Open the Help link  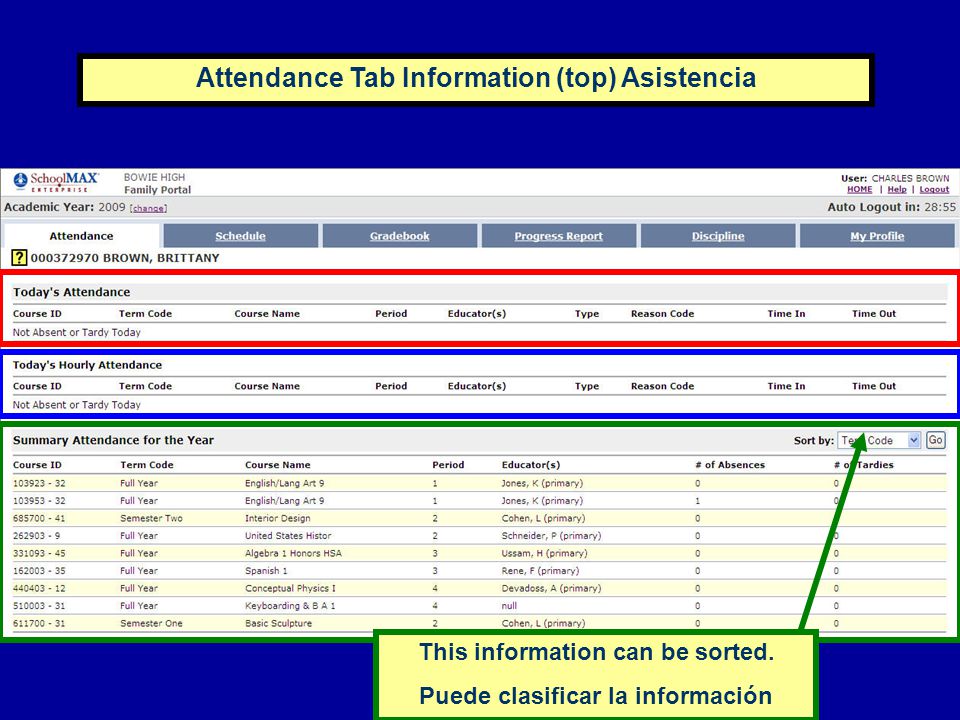tap(897, 190)
